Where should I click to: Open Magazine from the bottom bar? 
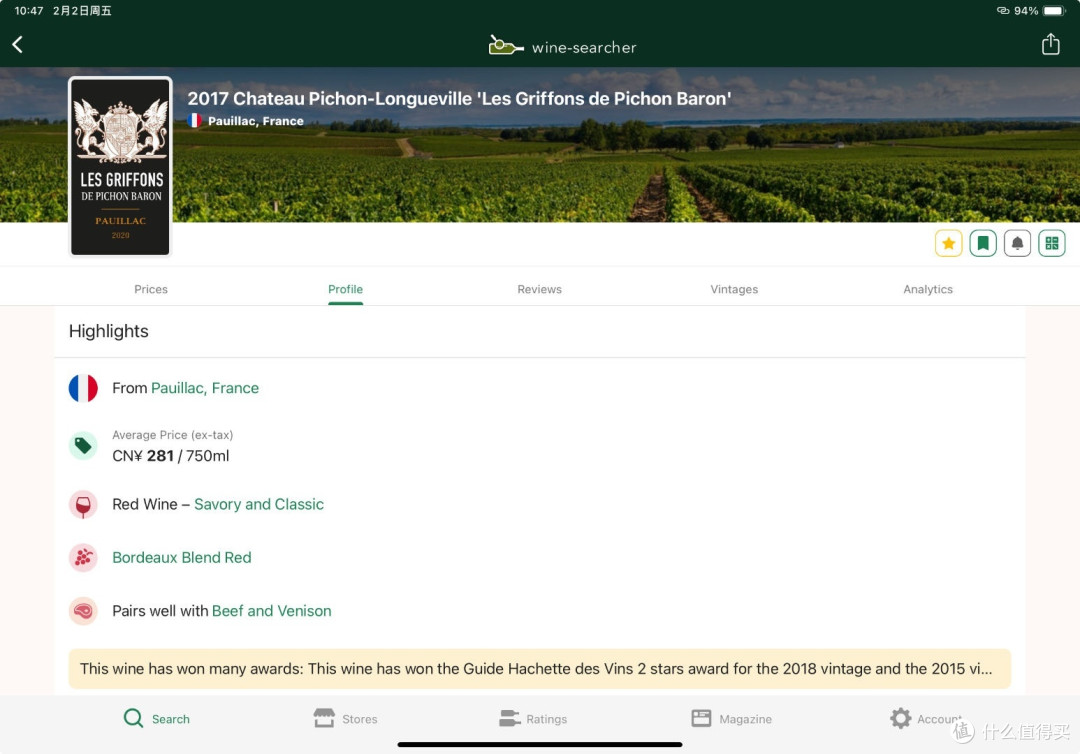point(731,719)
